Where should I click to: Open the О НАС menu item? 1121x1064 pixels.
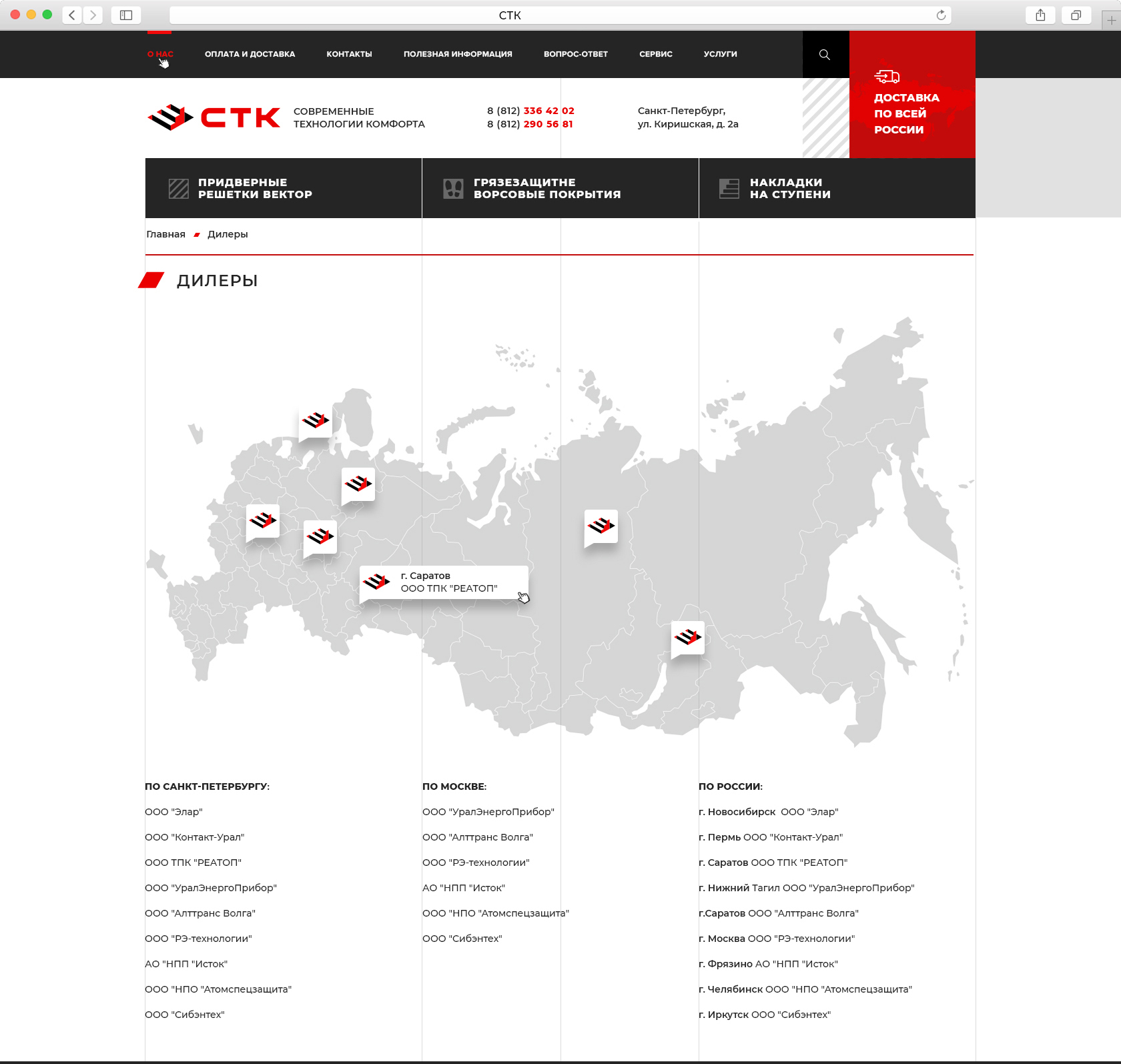click(x=160, y=54)
